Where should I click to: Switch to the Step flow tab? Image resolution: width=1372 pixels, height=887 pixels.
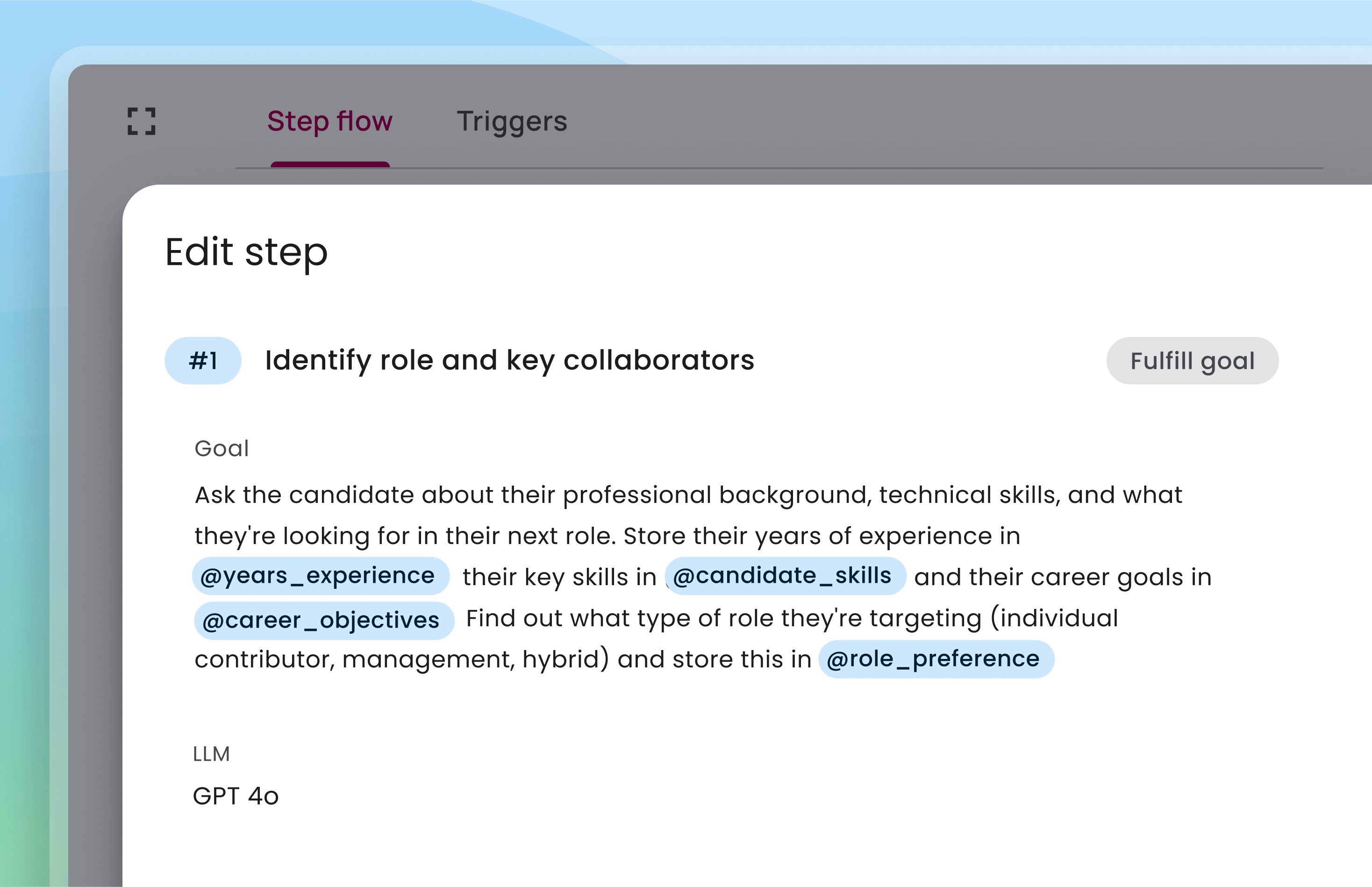tap(329, 121)
